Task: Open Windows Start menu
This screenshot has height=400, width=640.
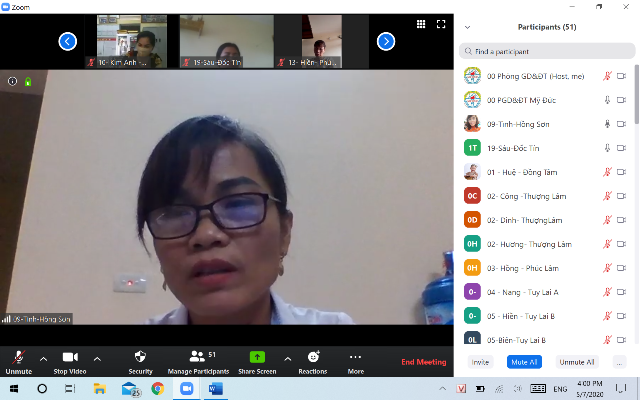Action: coord(14,389)
